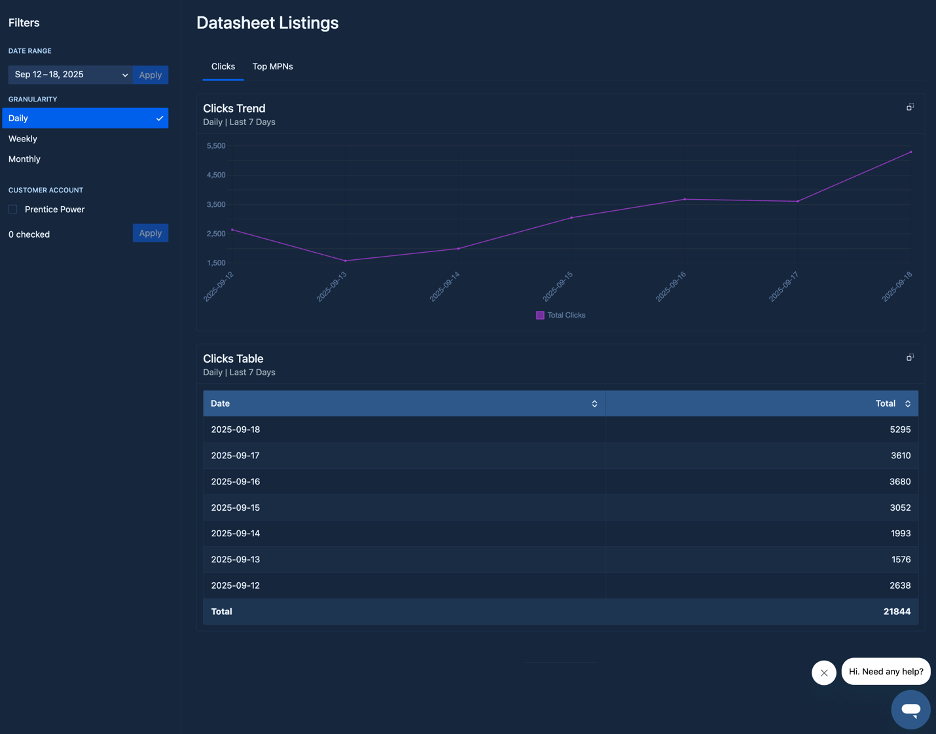Click the Total Clicks purple legend swatch
The width and height of the screenshot is (936, 734).
click(540, 315)
